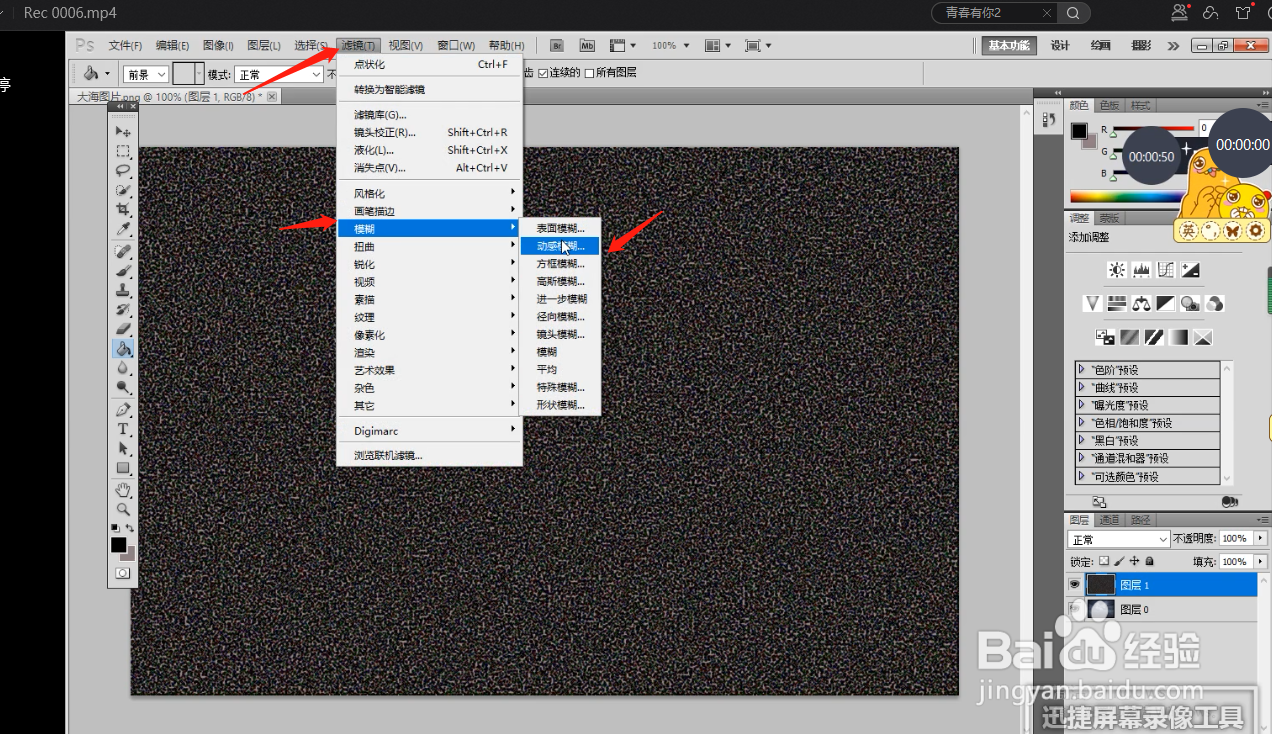The width and height of the screenshot is (1272, 734).
Task: Open the 杂色 filter submenu
Action: pyautogui.click(x=429, y=388)
